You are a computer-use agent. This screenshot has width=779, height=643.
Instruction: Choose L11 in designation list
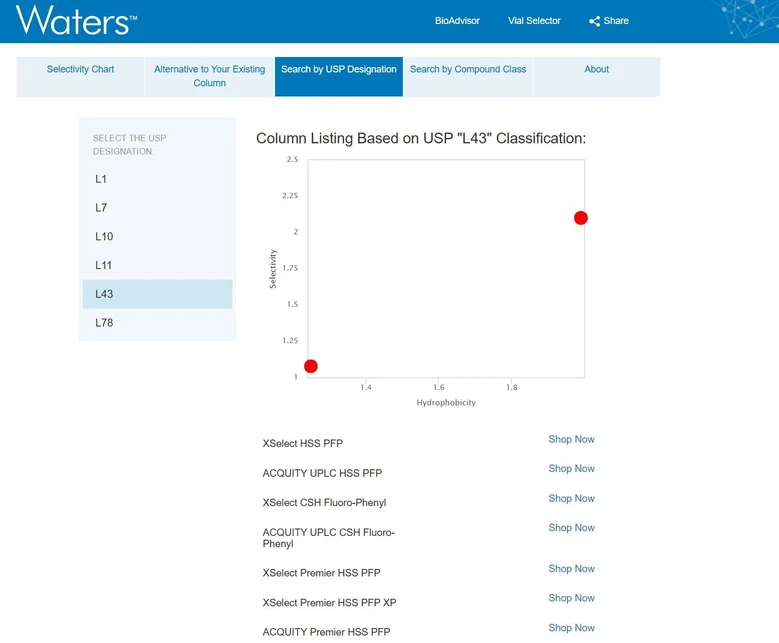157,265
